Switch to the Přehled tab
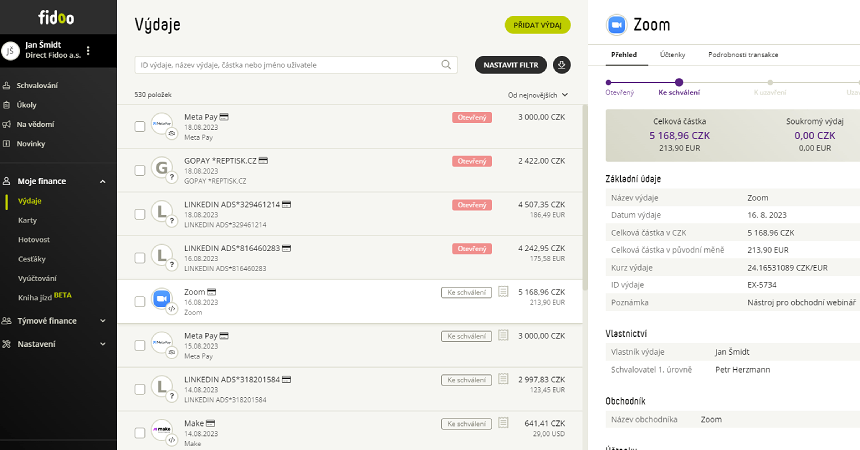The image size is (860, 450). 624,55
